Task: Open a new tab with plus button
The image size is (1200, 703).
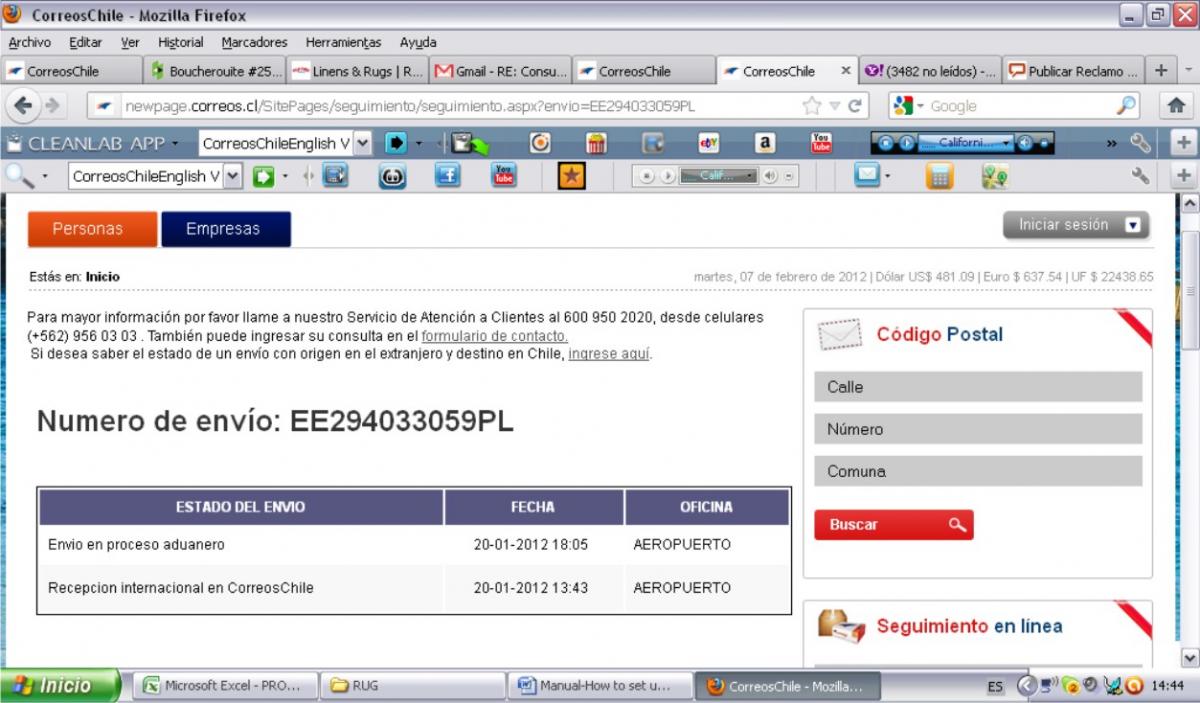Action: 1161,71
